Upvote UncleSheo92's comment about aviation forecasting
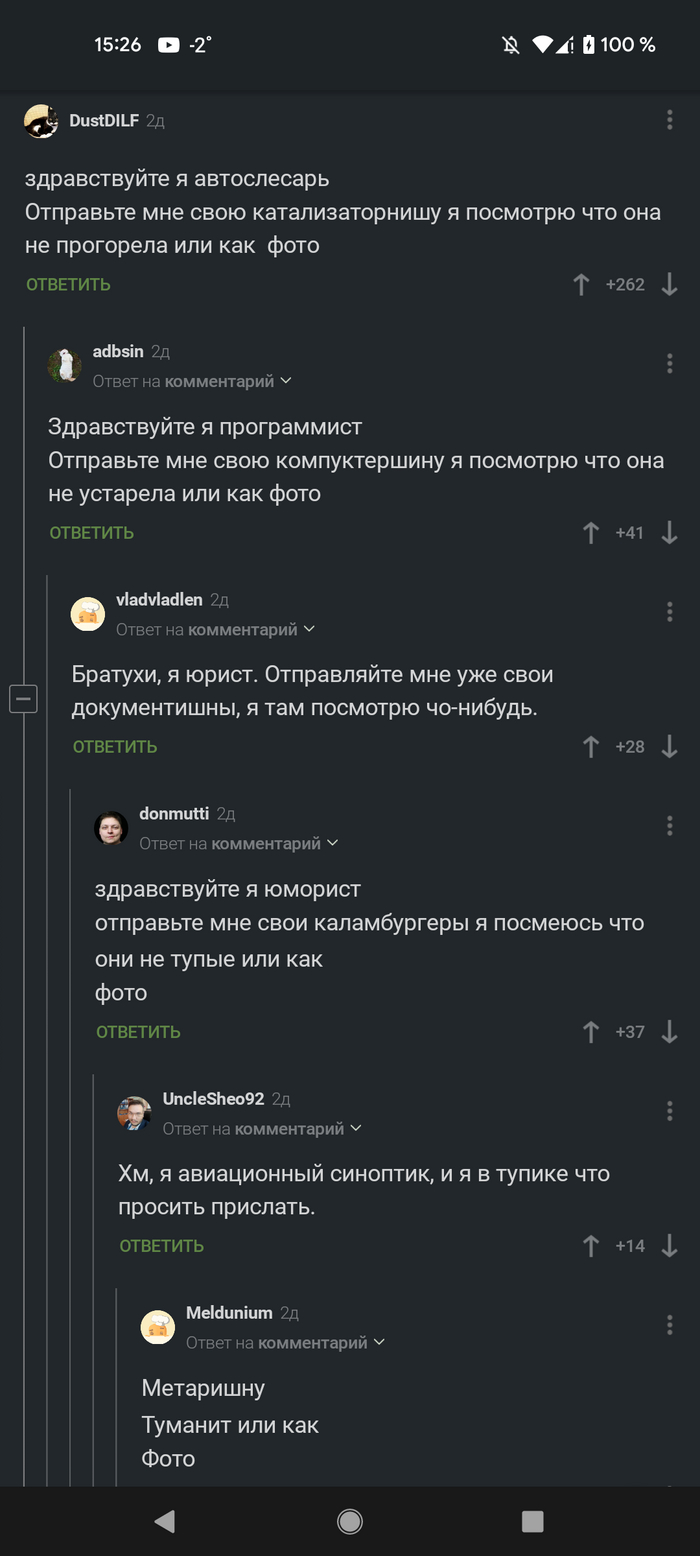The image size is (700, 1556). click(x=591, y=1246)
